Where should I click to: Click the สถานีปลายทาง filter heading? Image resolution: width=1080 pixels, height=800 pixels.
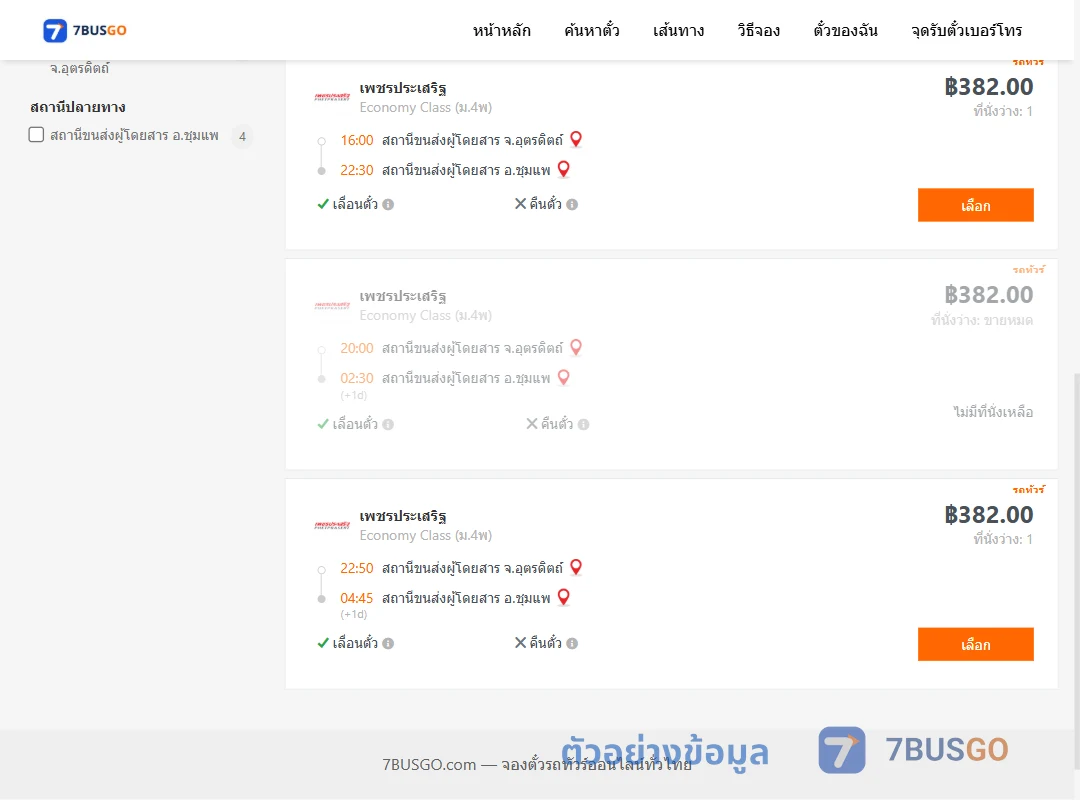pyautogui.click(x=78, y=107)
